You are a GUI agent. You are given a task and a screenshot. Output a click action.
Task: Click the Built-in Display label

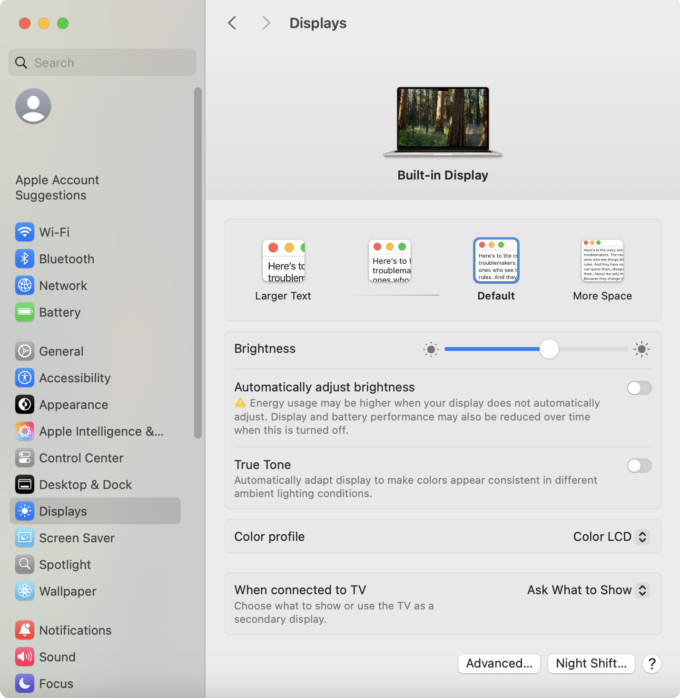[x=443, y=175]
